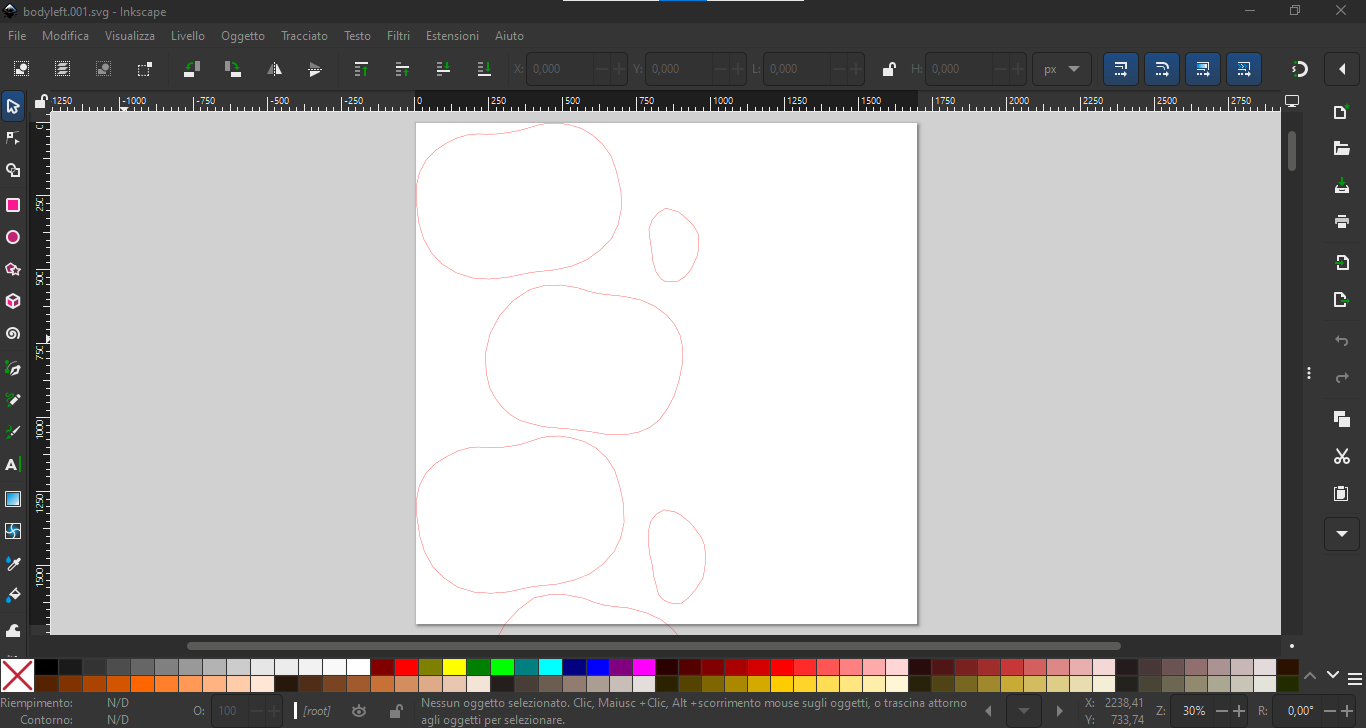Open the color palette menu
1366x728 pixels.
click(x=1355, y=678)
